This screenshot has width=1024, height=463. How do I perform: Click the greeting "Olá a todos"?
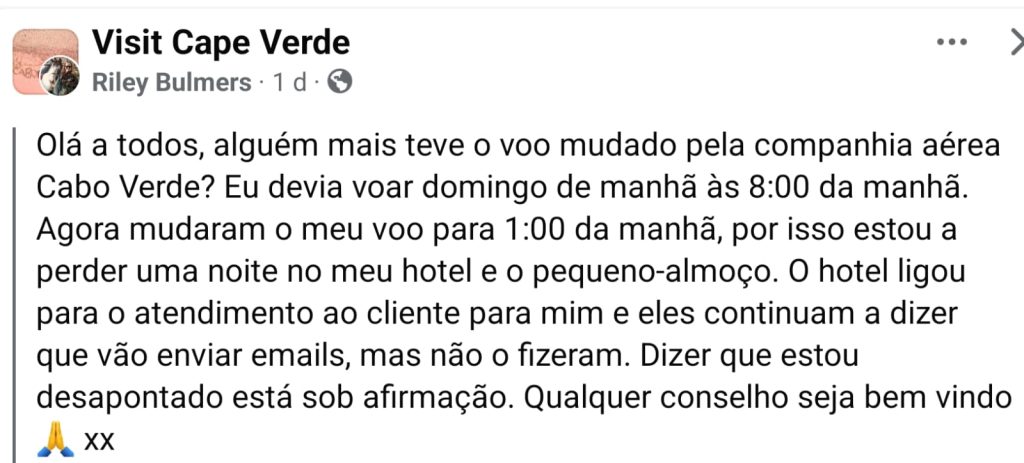117,145
